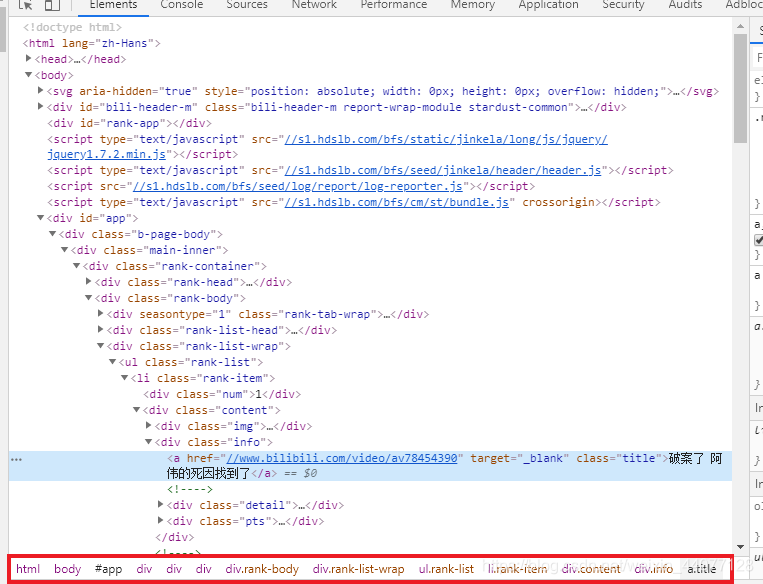
Task: Collapse the b-page-body div
Action: pyautogui.click(x=53, y=234)
